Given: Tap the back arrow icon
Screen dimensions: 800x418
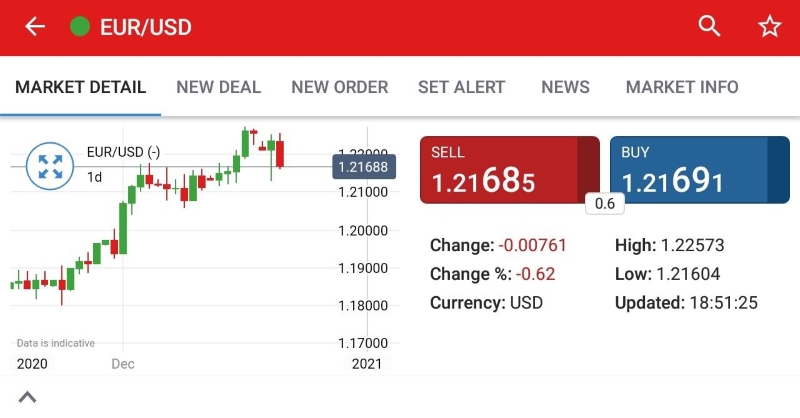Looking at the screenshot, I should pyautogui.click(x=35, y=27).
